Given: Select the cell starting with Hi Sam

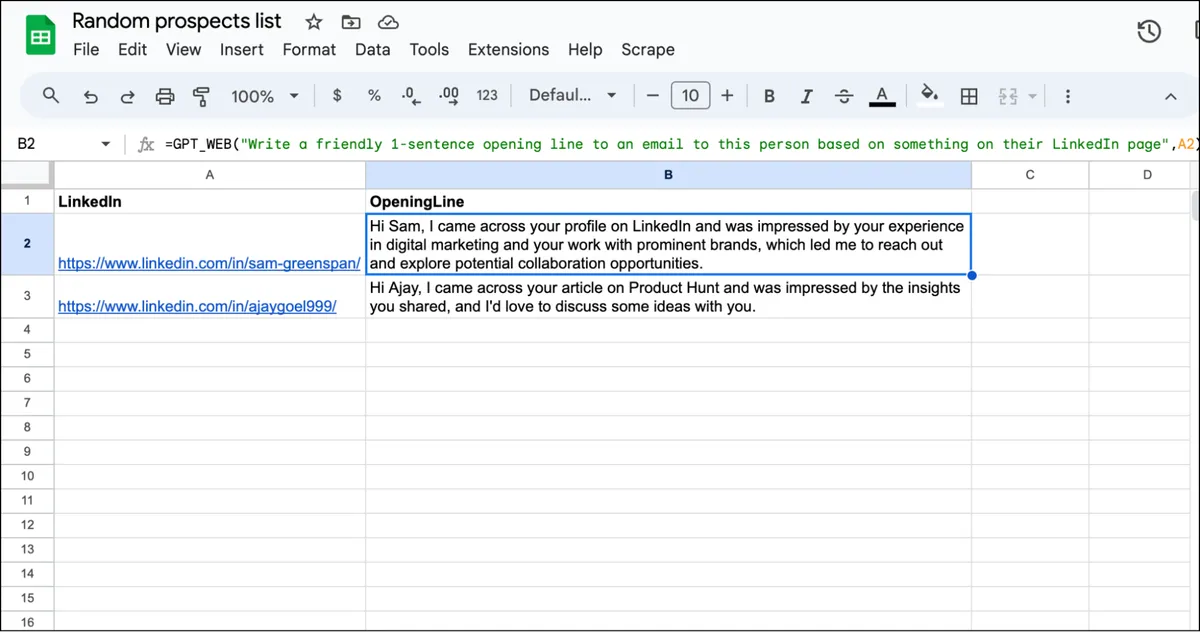Looking at the screenshot, I should 668,245.
